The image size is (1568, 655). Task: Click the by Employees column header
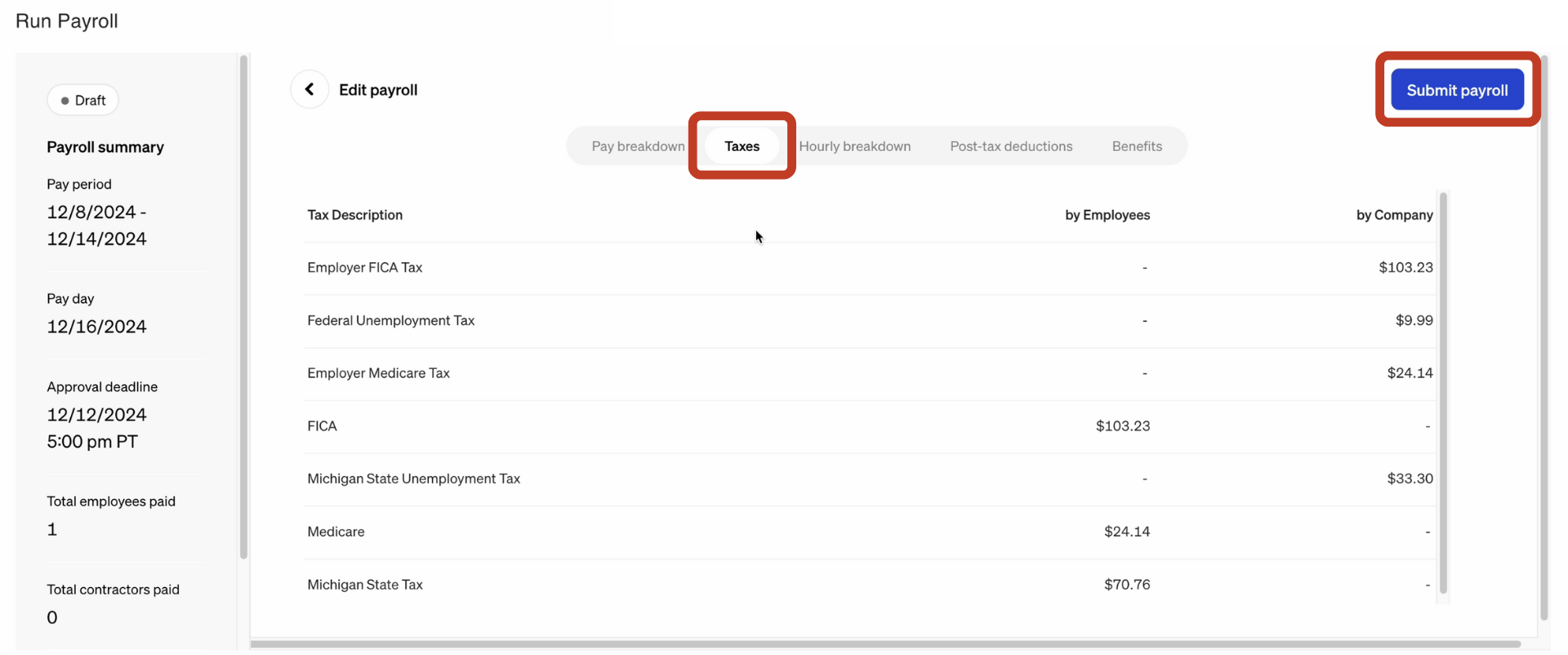[1107, 215]
